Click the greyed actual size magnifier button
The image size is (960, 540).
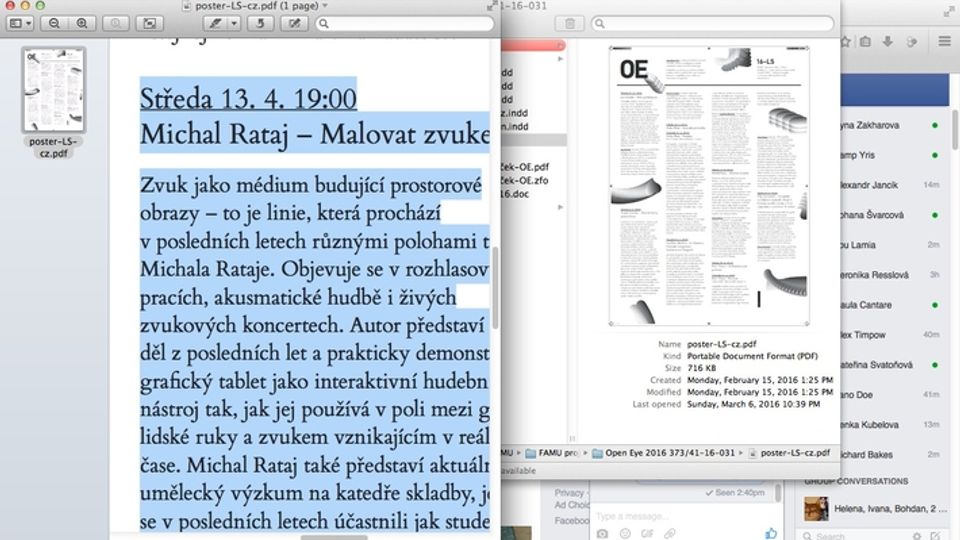115,23
